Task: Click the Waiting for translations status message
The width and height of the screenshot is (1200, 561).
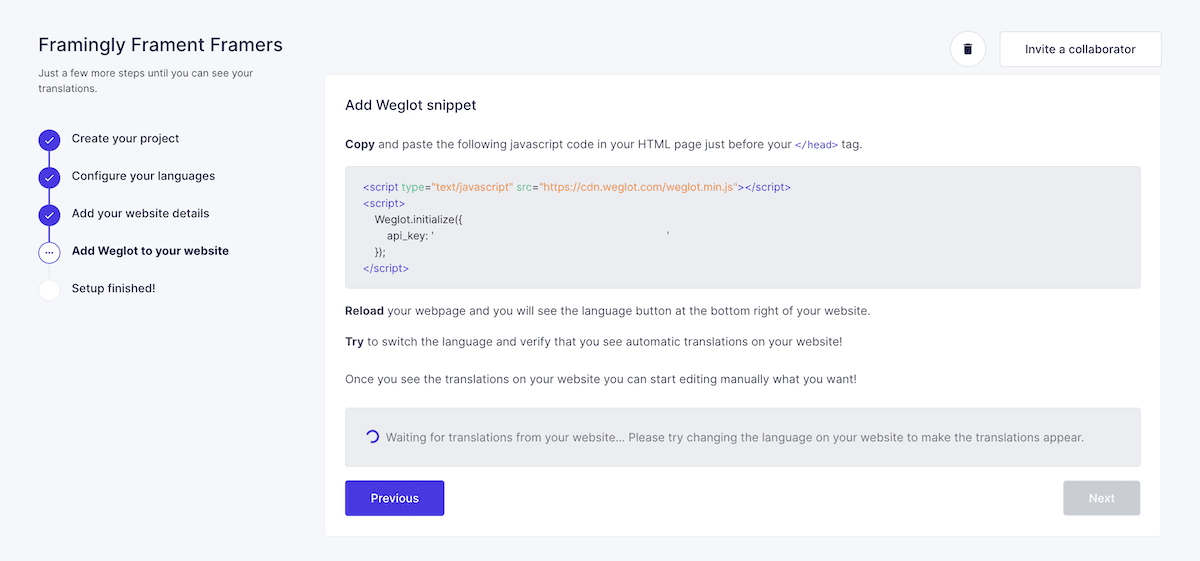Action: (735, 437)
